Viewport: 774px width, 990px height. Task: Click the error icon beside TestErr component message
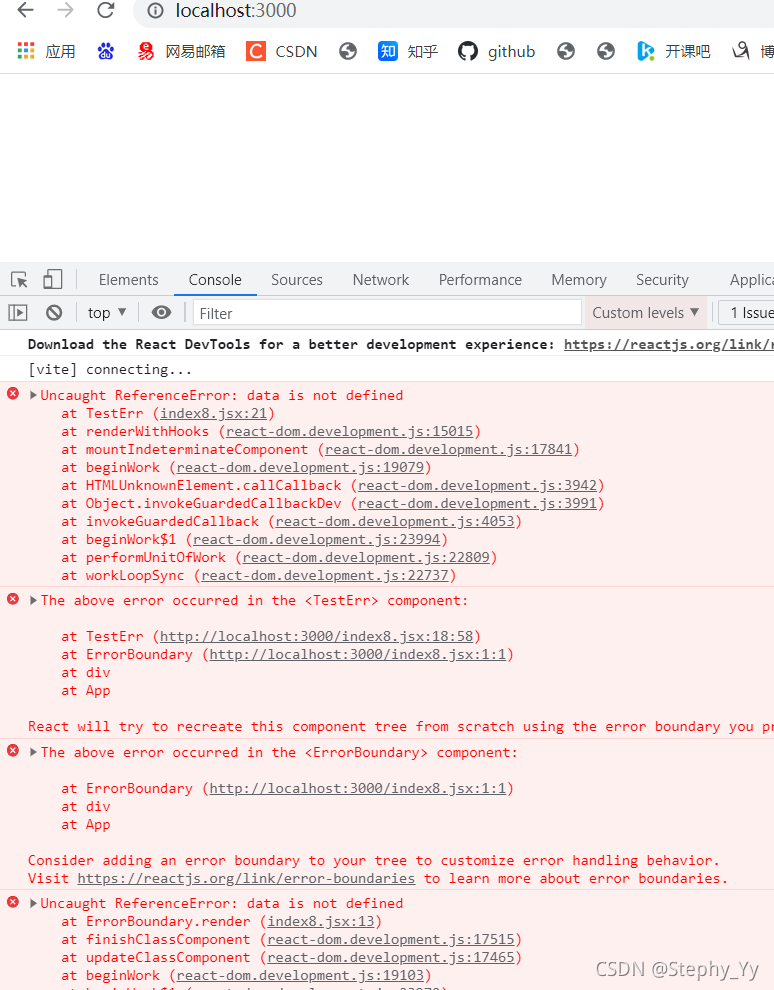pyautogui.click(x=13, y=599)
